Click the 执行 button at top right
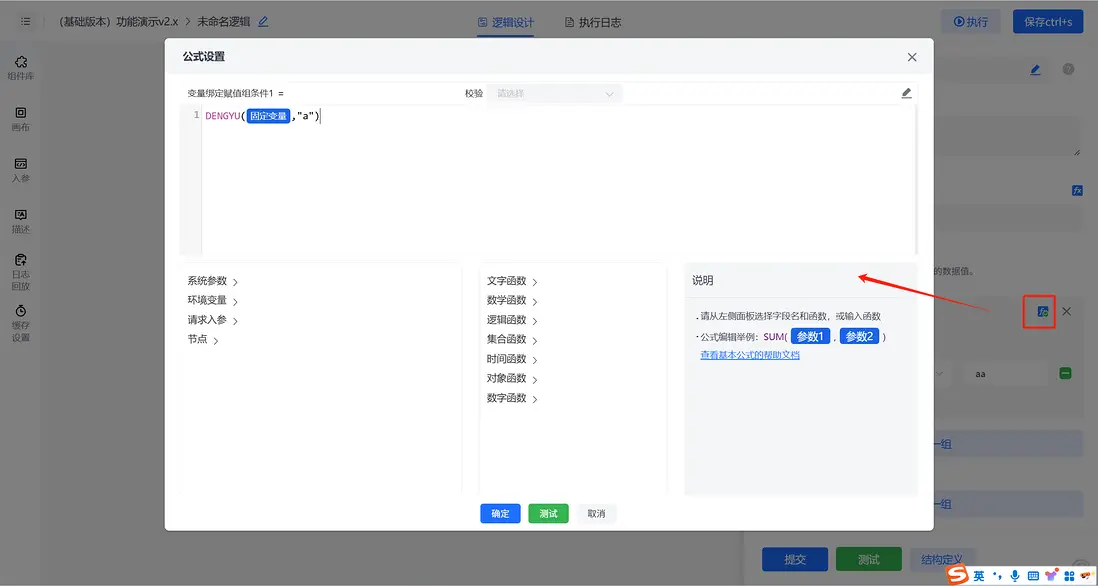 971,22
